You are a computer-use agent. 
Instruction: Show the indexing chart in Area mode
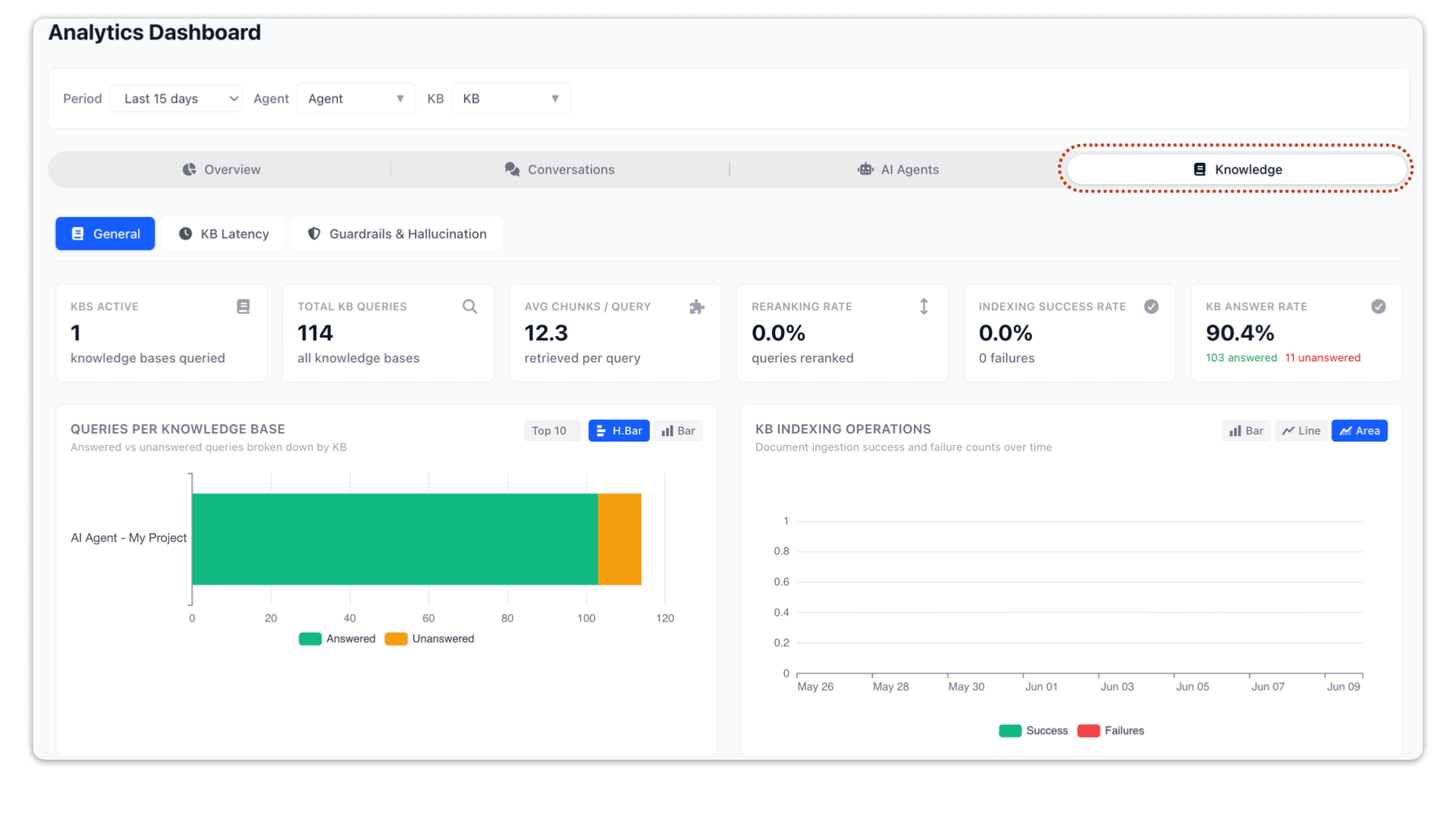pyautogui.click(x=1359, y=431)
